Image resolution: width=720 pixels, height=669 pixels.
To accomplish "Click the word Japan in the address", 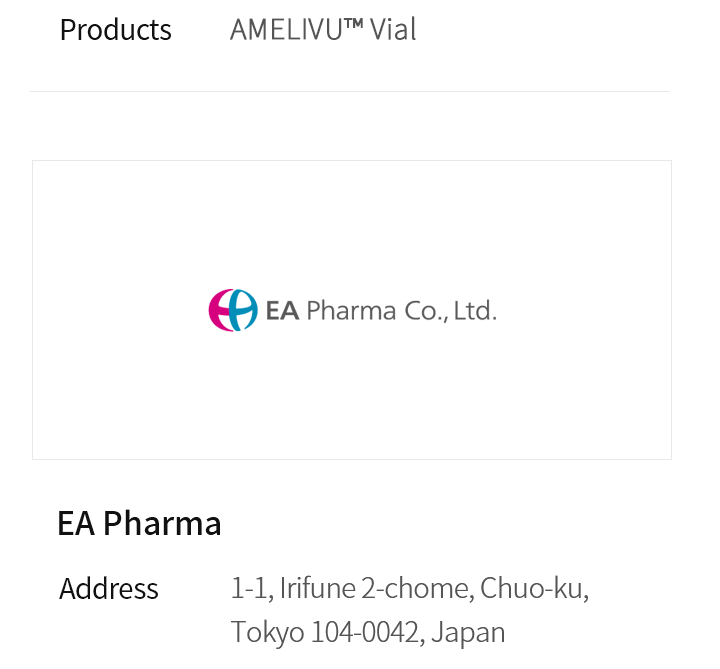I will (x=468, y=632).
